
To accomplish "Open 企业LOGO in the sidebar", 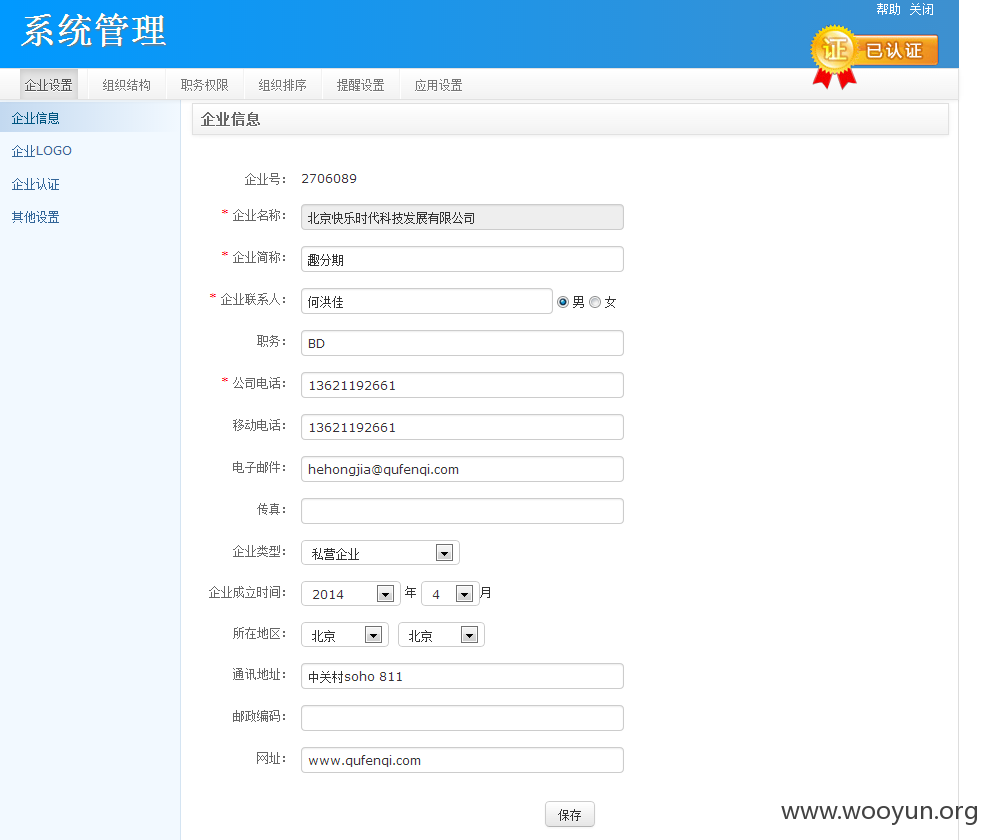I will [42, 150].
